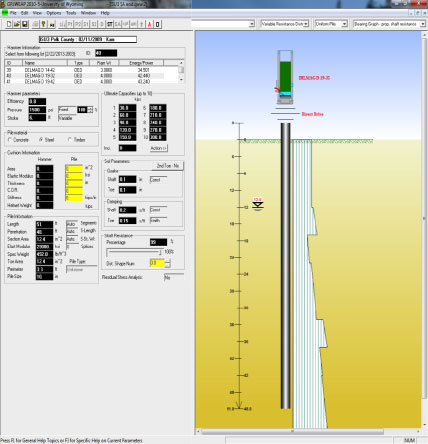Click the S1 toolbar button
The height and width of the screenshot is (444, 428).
click(x=86, y=24)
